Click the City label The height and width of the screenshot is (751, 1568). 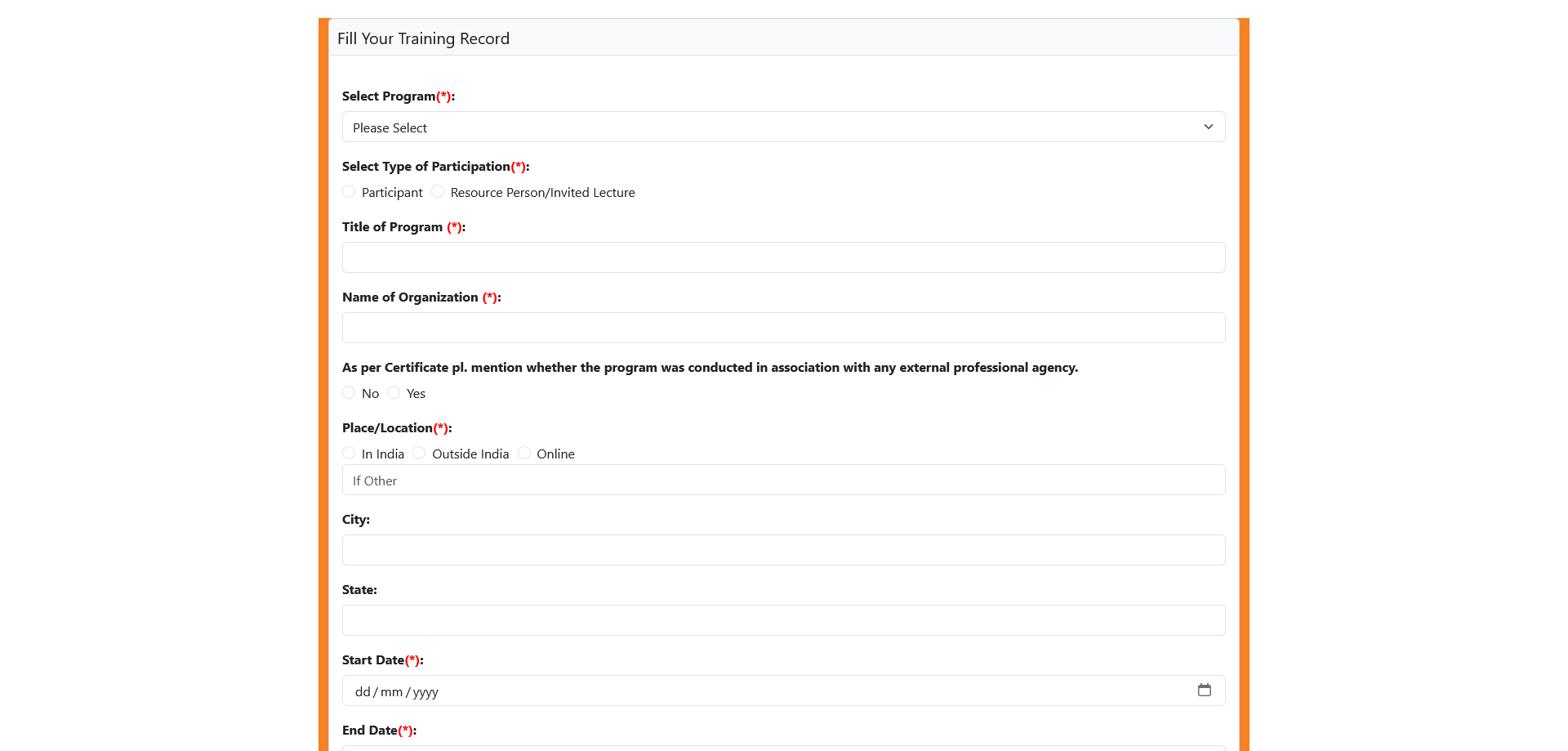coord(356,519)
